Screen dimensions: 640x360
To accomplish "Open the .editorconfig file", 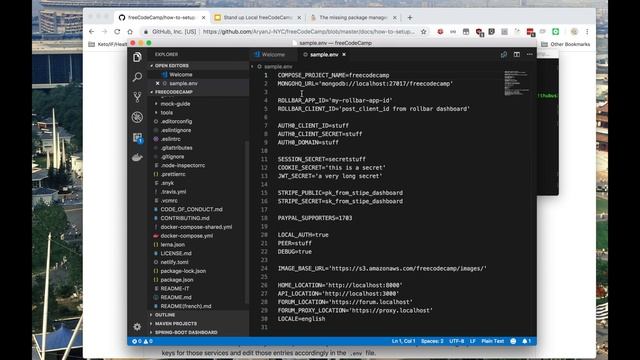I will (x=176, y=122).
